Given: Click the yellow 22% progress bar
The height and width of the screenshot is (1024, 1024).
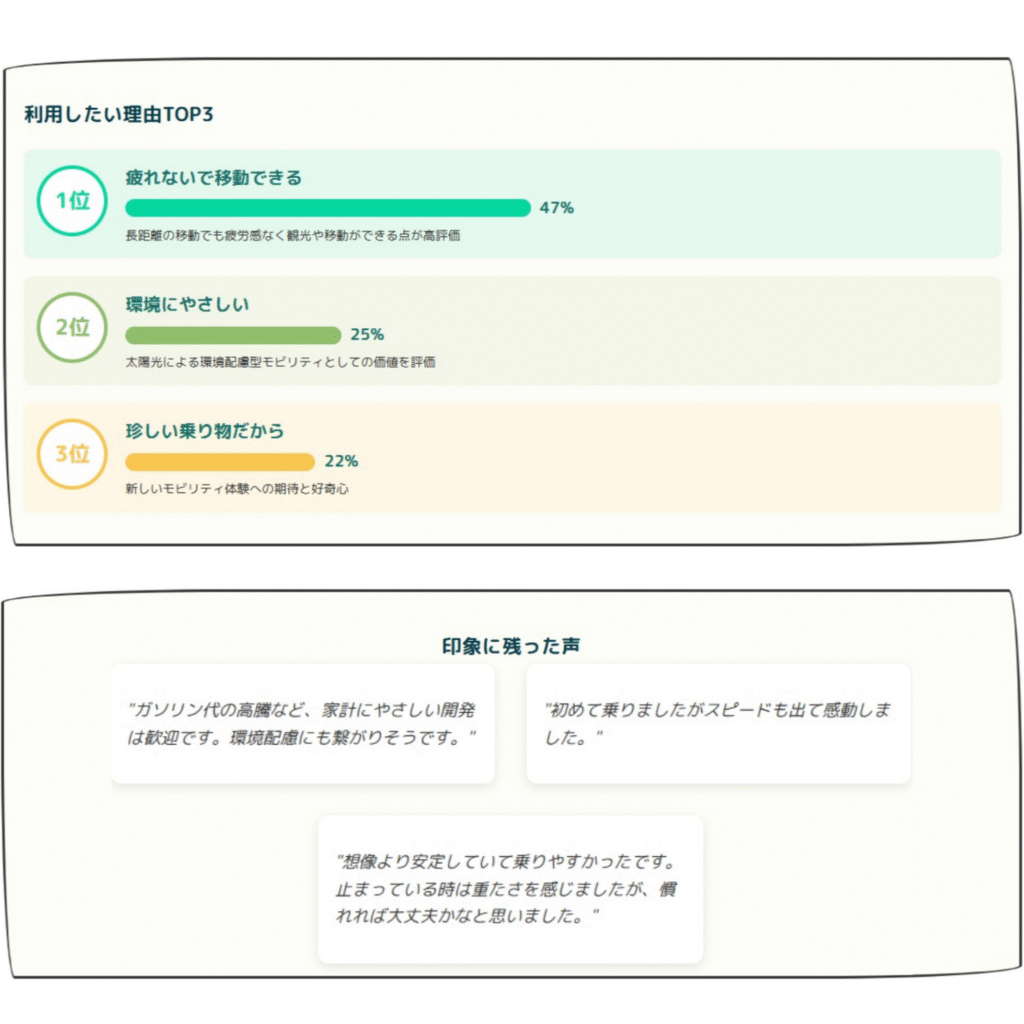Looking at the screenshot, I should pyautogui.click(x=220, y=462).
